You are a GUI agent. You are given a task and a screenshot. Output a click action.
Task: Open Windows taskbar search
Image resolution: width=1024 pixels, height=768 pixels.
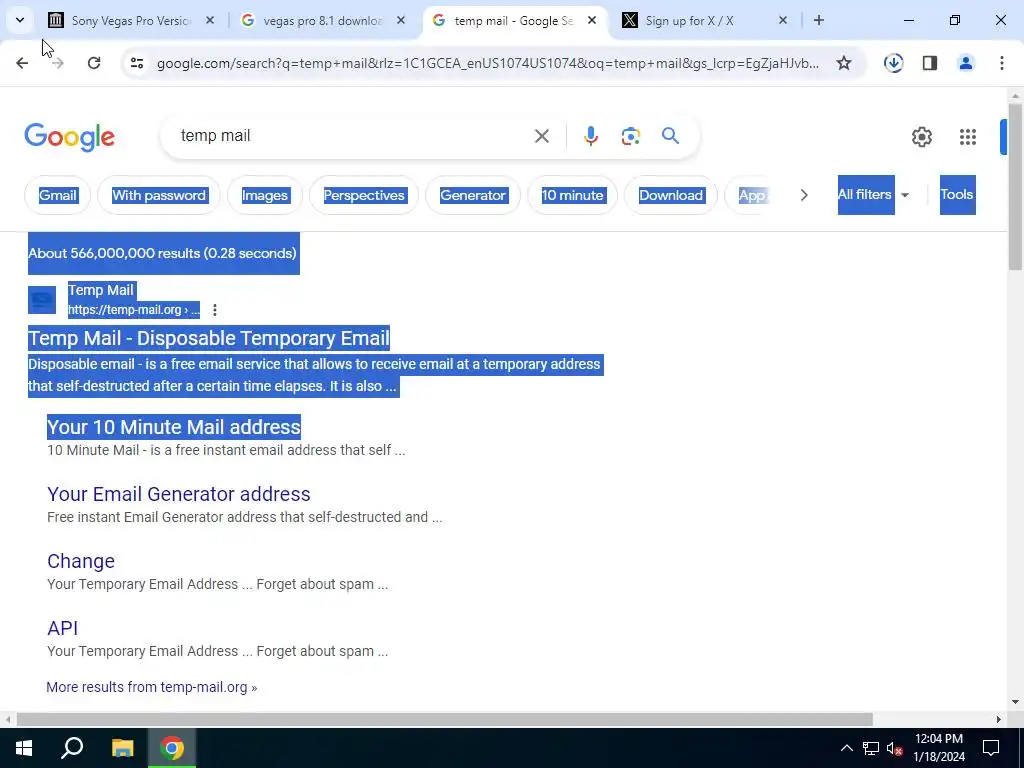[72, 748]
